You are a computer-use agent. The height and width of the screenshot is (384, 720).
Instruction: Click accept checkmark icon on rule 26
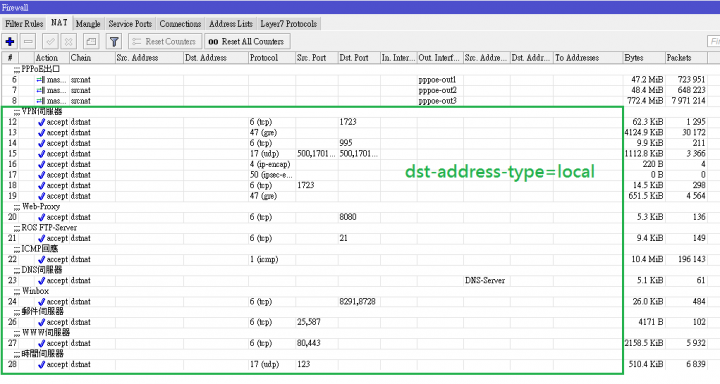(41, 322)
